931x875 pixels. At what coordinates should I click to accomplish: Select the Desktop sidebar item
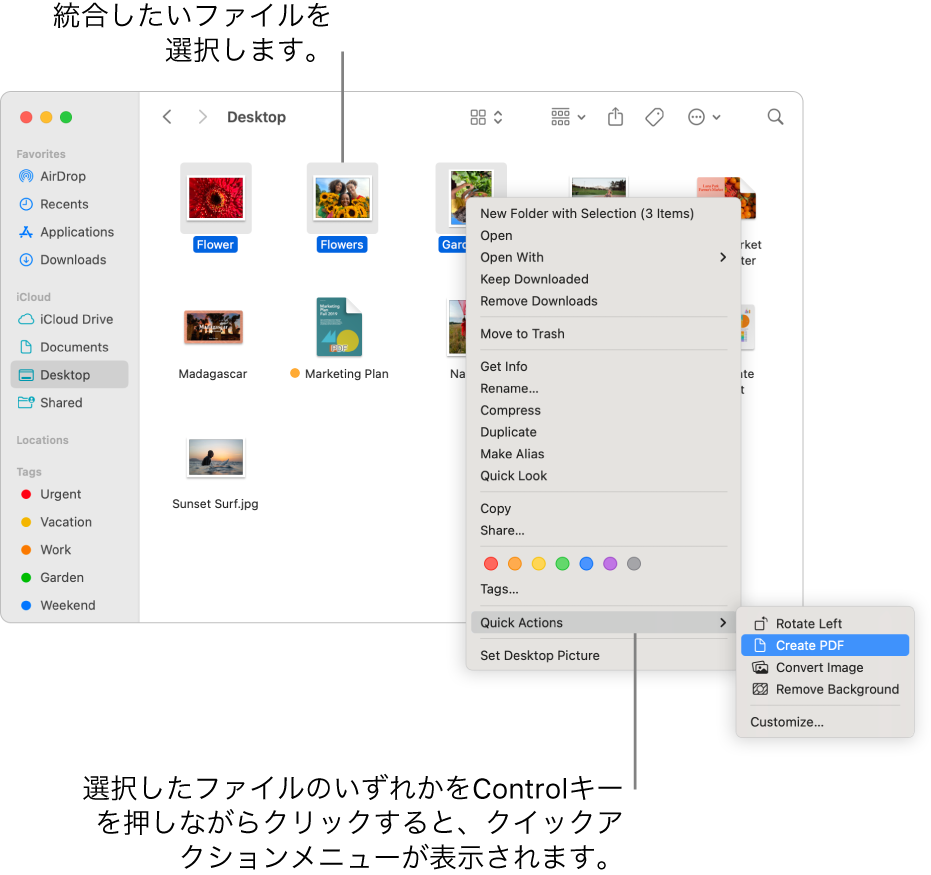(x=69, y=375)
